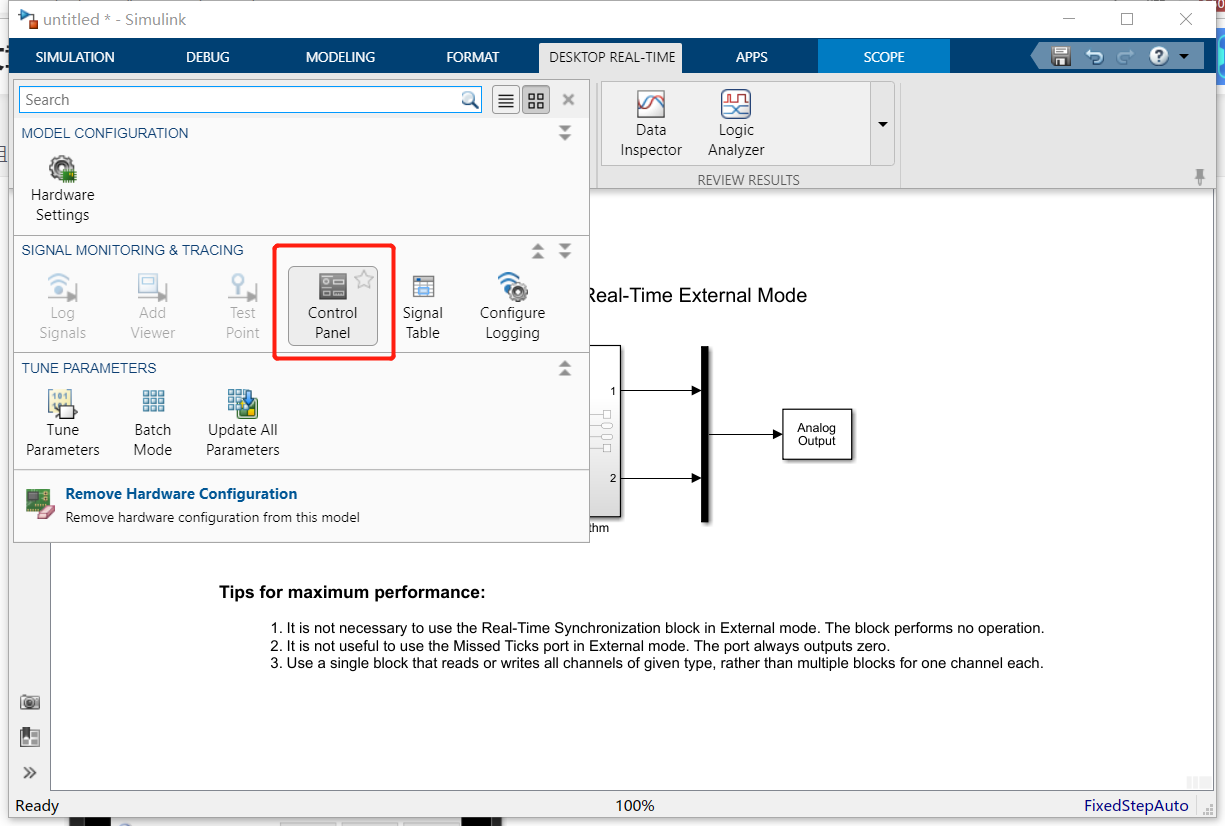
Task: Open Hardware Settings
Action: point(62,187)
